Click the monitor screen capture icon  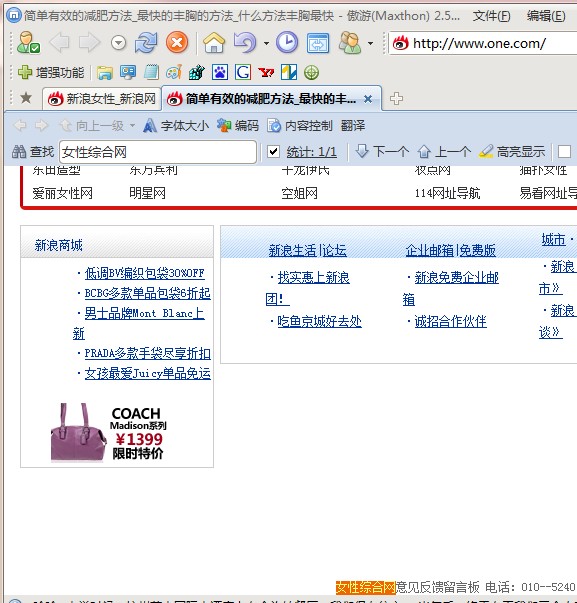(128, 72)
